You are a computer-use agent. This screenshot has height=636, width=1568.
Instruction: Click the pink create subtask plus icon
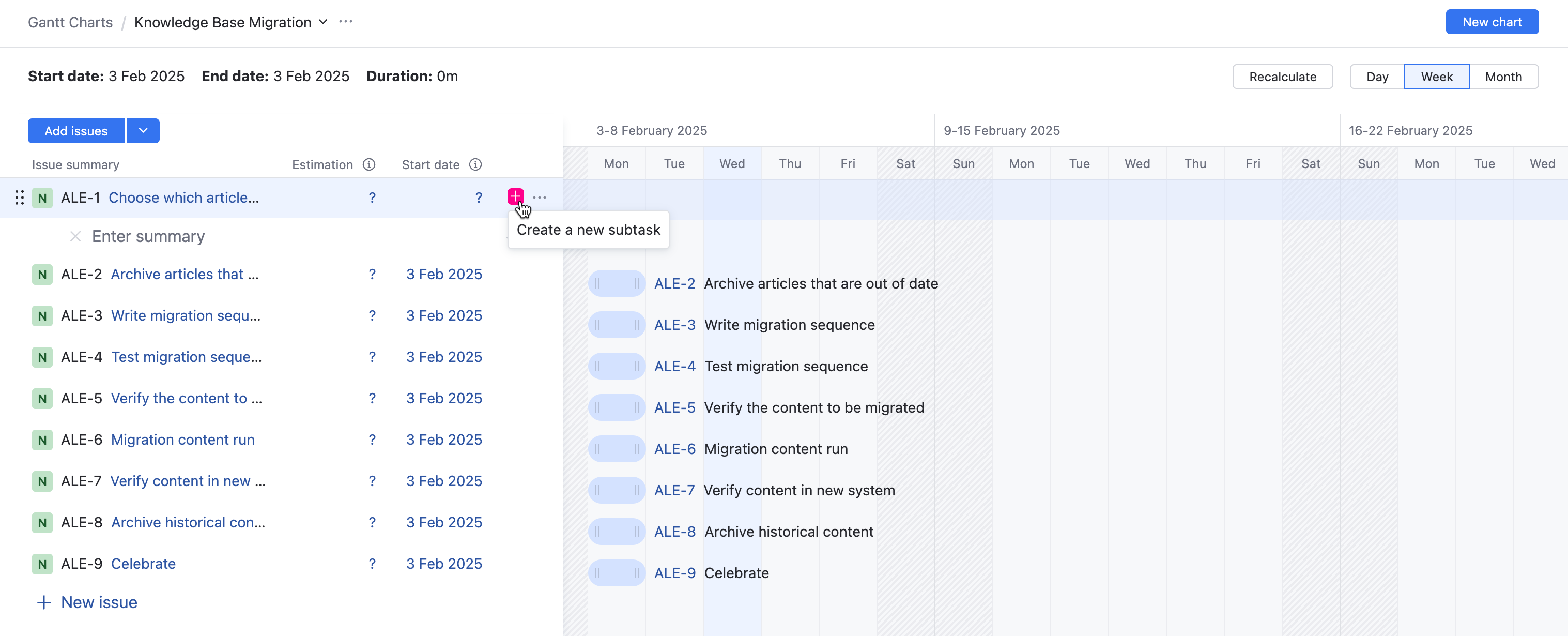515,196
